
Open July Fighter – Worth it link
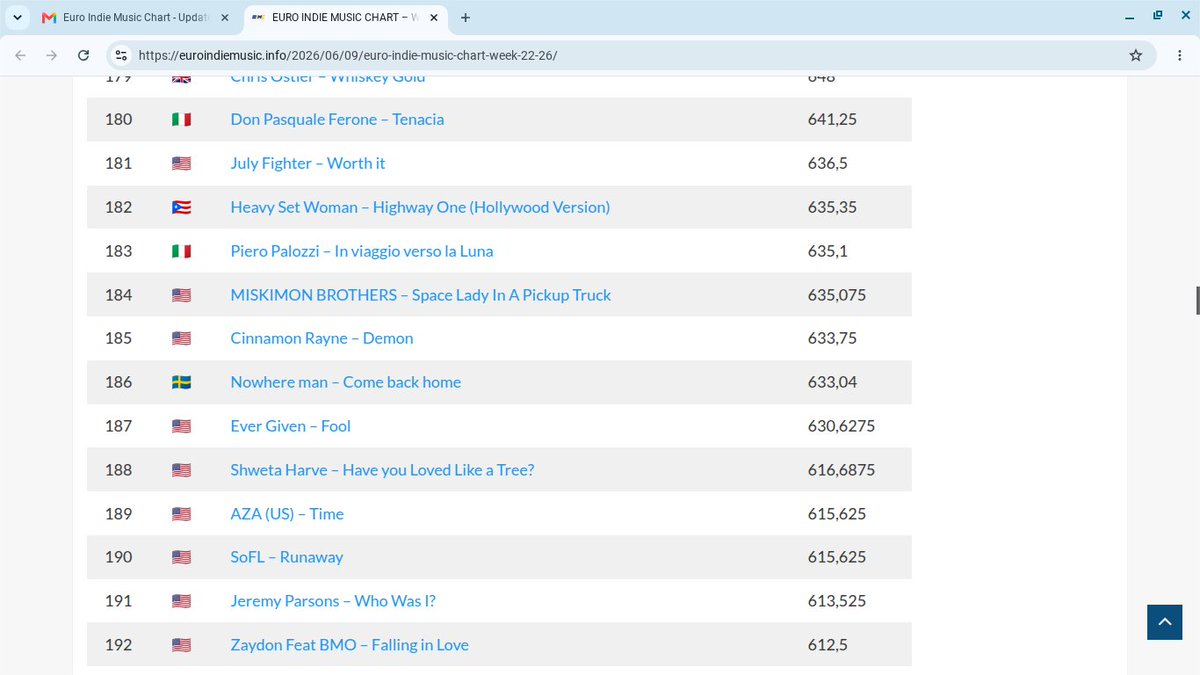308,163
